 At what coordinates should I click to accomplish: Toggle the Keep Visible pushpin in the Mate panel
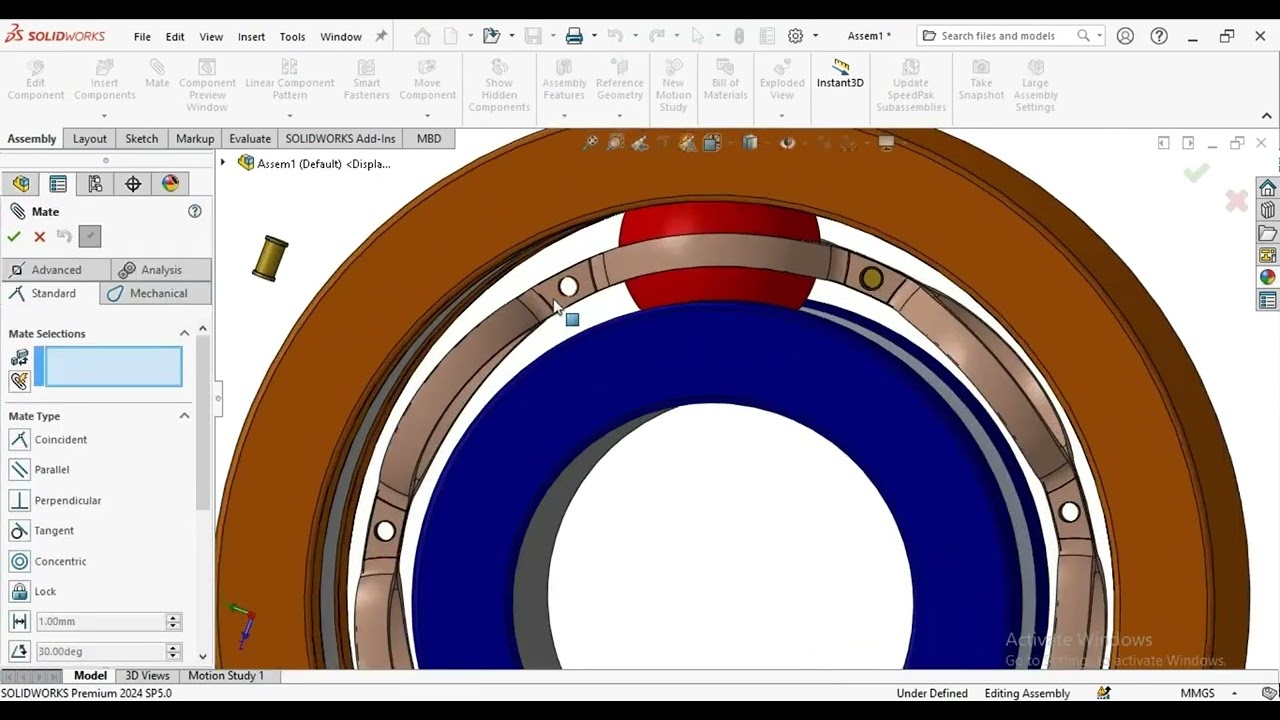[90, 237]
